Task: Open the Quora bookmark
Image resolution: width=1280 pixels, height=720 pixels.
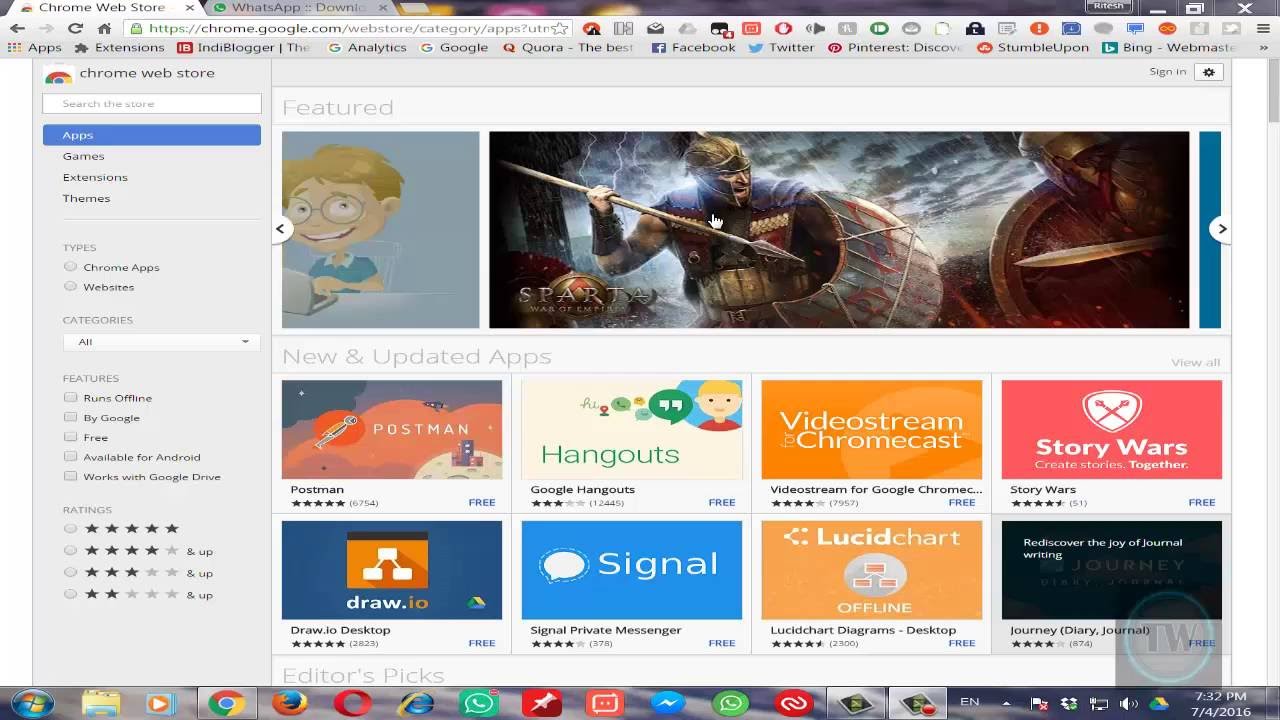Action: pyautogui.click(x=568, y=47)
